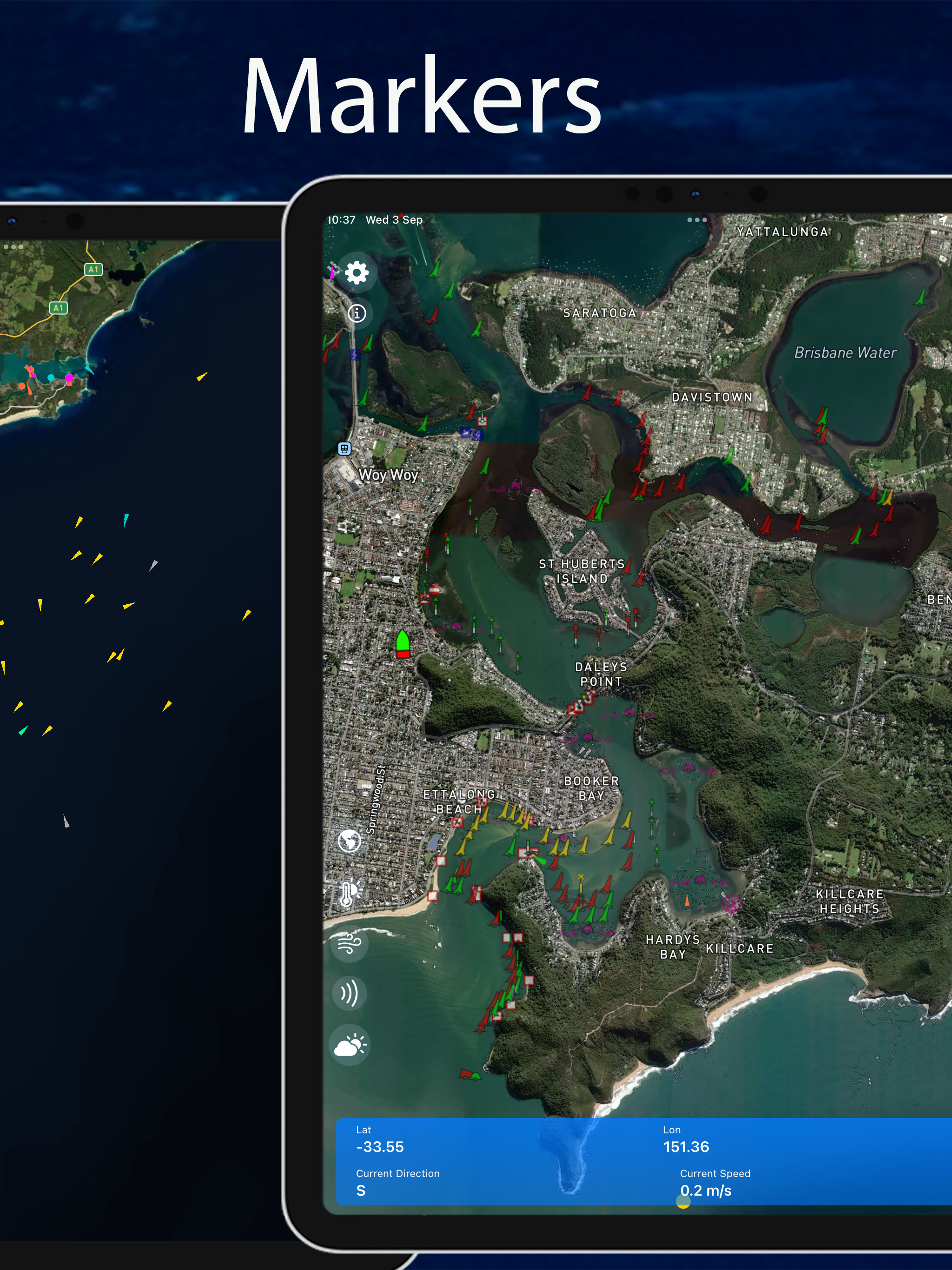The width and height of the screenshot is (952, 1270).
Task: Tap the status bar date Wed 3 Sep
Action: pos(394,220)
